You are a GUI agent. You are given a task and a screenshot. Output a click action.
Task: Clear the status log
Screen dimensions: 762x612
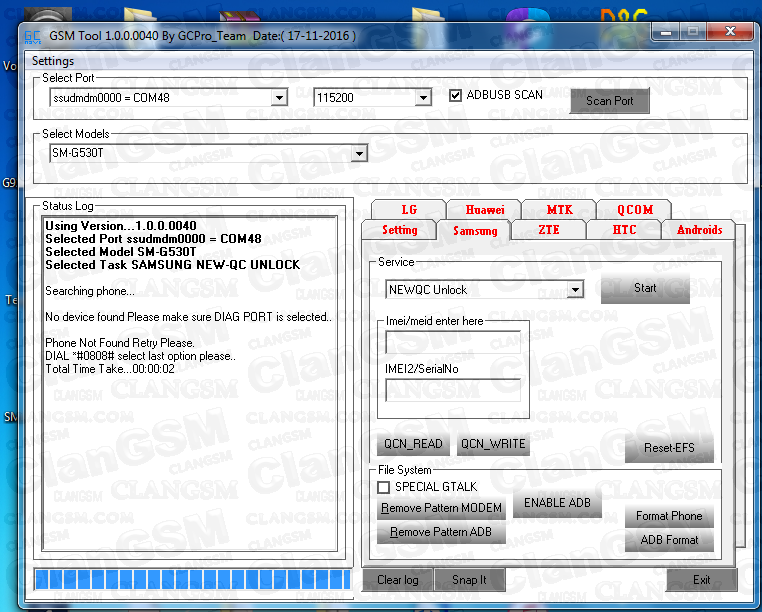[x=398, y=580]
